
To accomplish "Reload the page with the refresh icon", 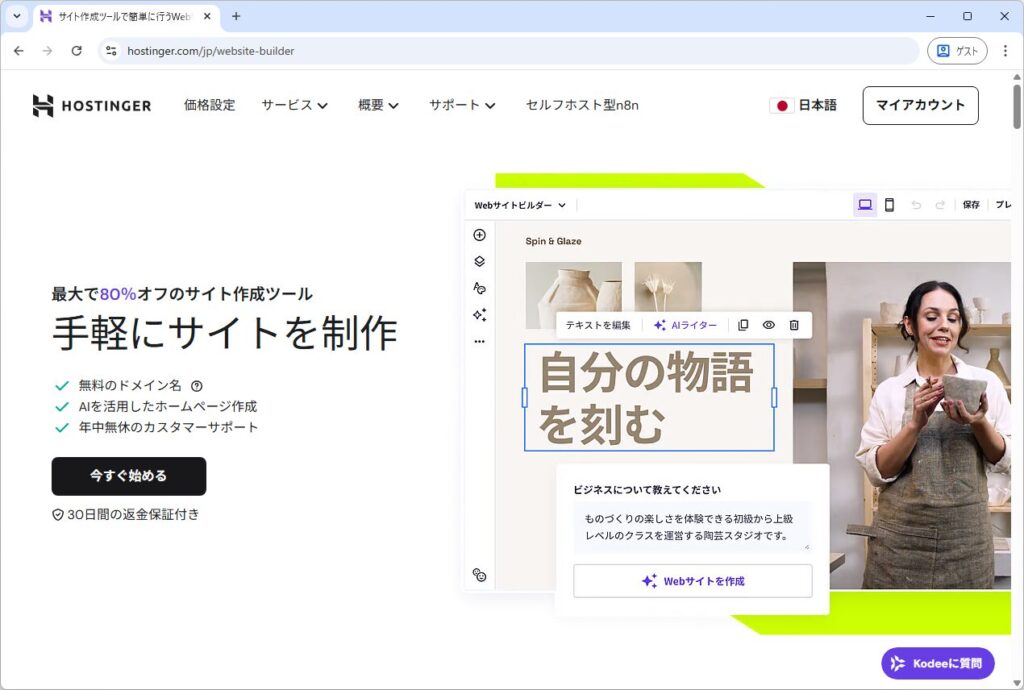I will pyautogui.click(x=76, y=51).
